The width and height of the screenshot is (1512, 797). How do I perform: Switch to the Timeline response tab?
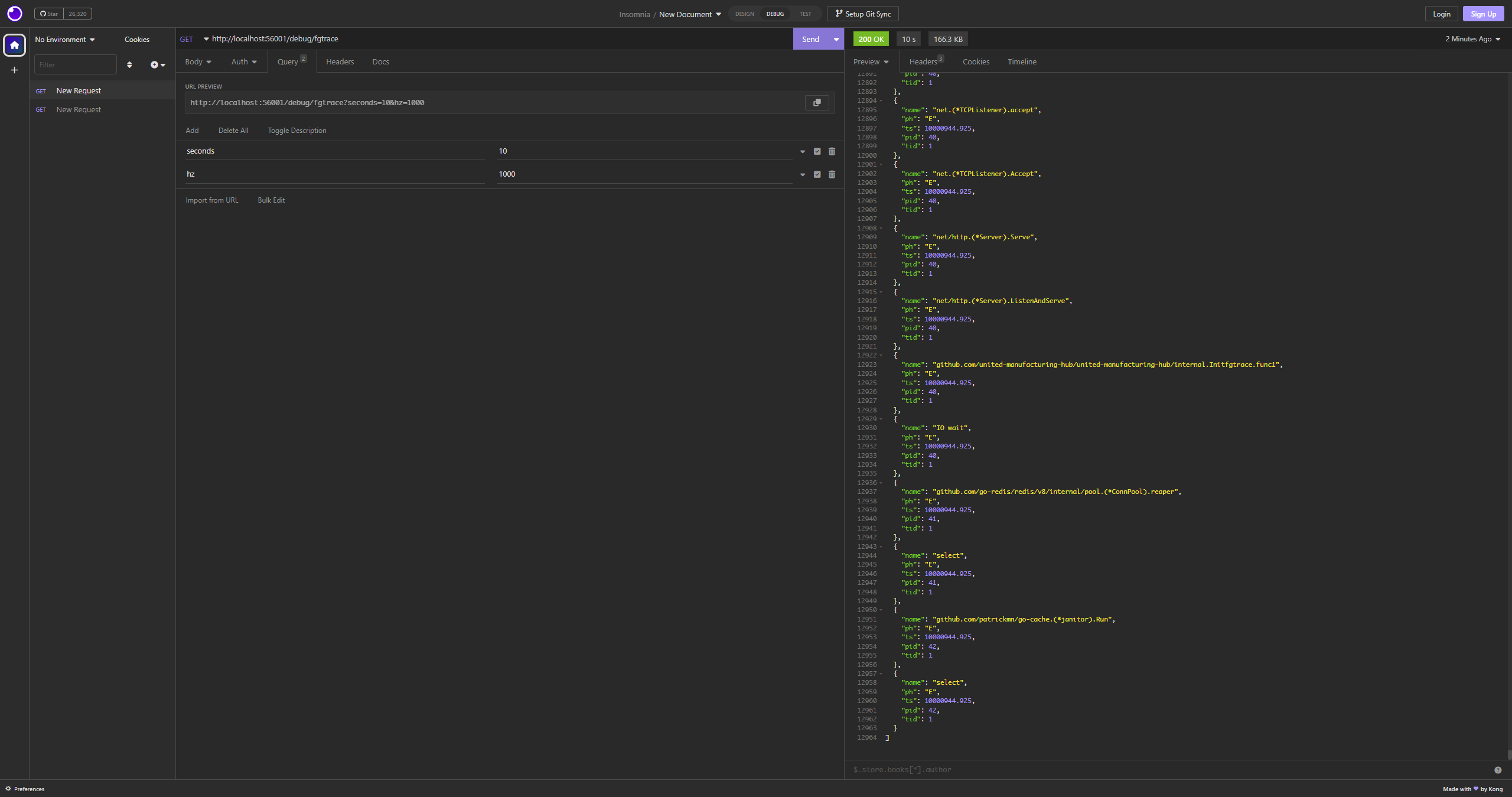(1022, 62)
